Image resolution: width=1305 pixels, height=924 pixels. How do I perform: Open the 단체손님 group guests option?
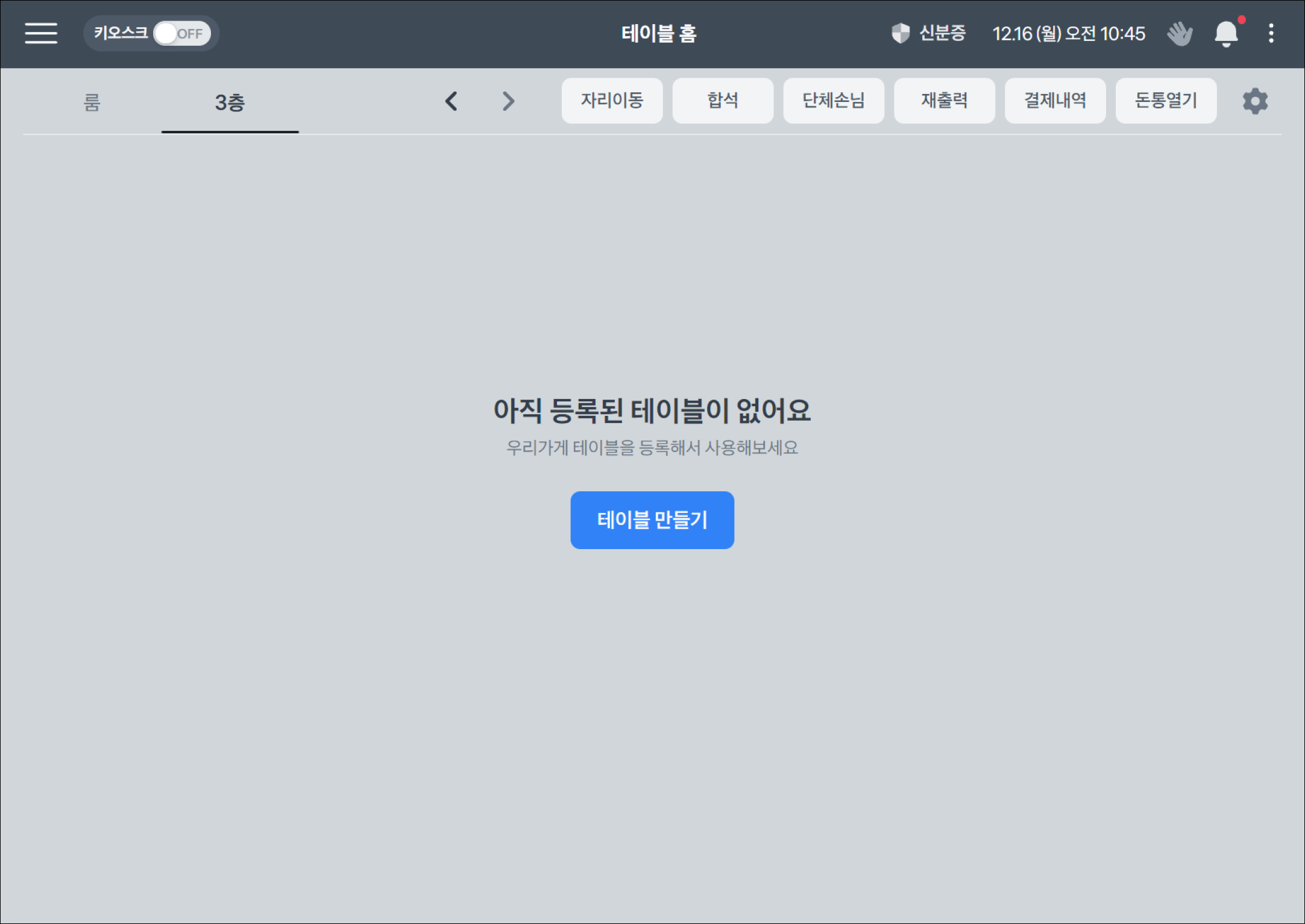tap(833, 100)
